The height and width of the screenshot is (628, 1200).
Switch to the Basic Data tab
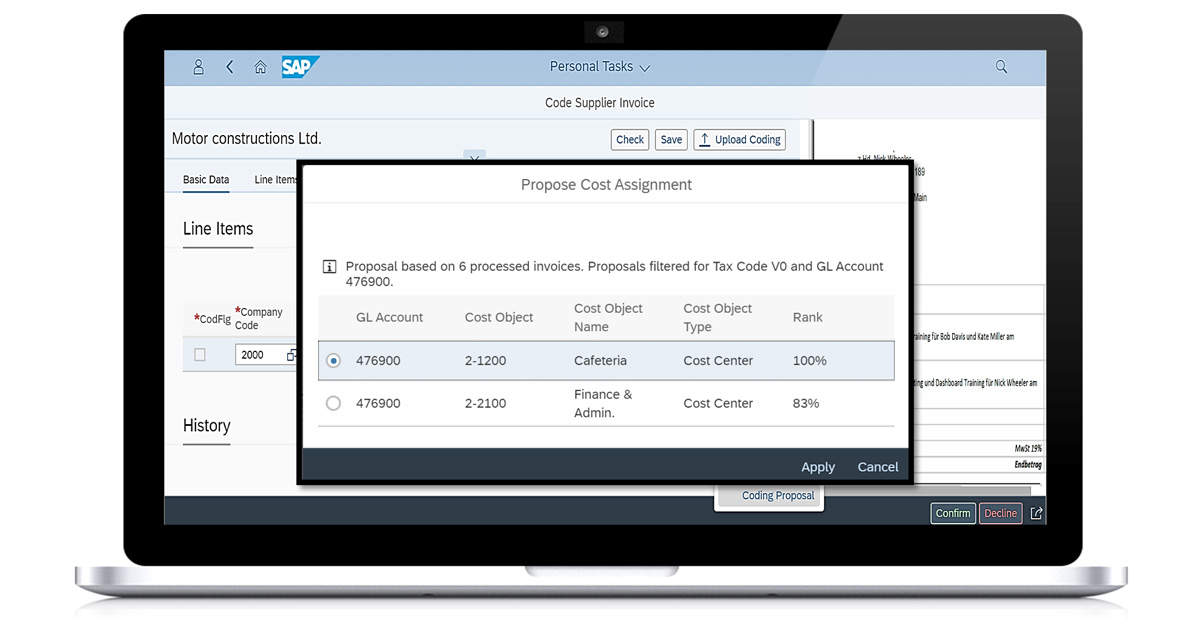(206, 180)
